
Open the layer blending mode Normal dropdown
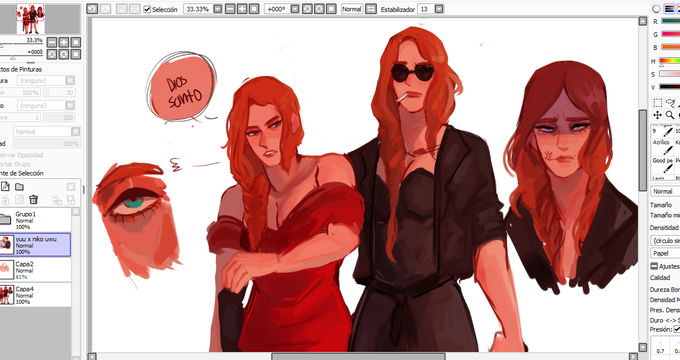(x=47, y=131)
